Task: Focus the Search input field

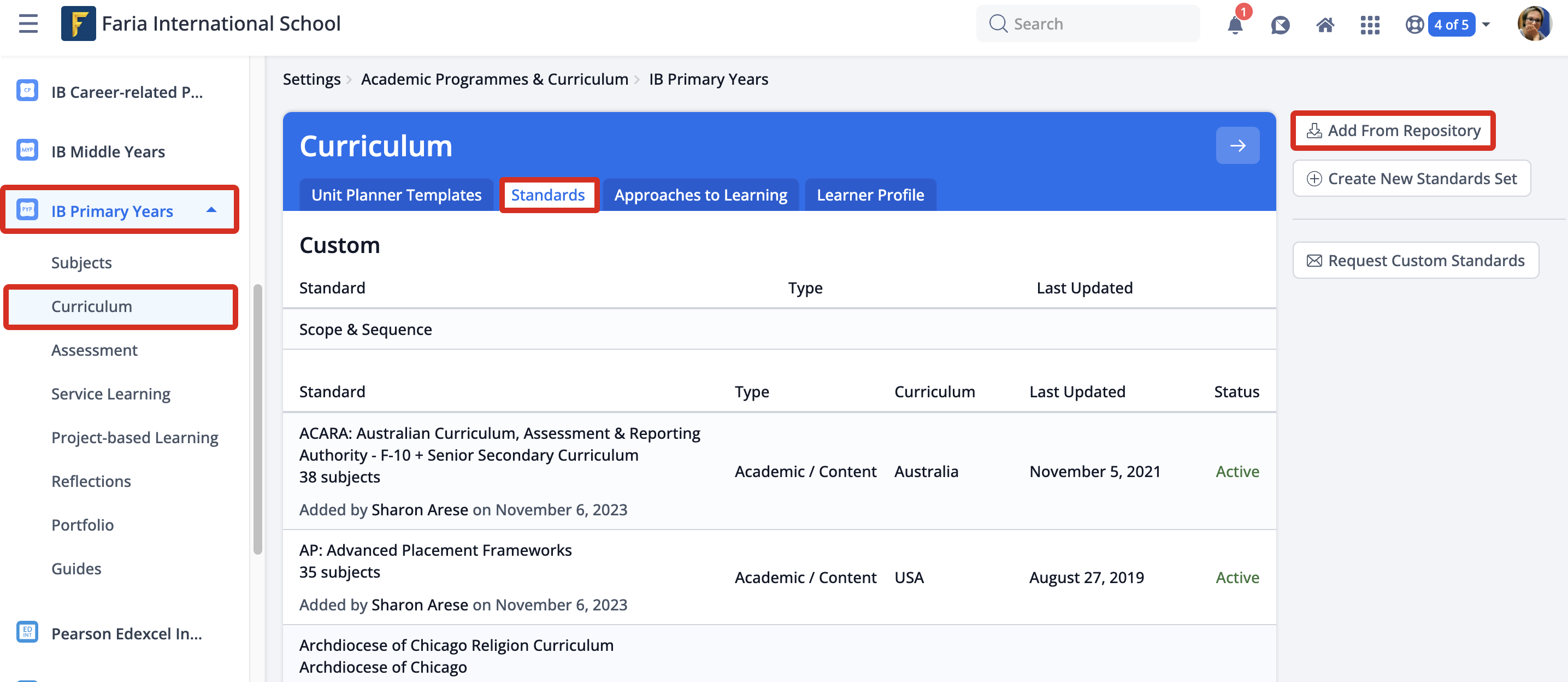Action: click(1088, 23)
